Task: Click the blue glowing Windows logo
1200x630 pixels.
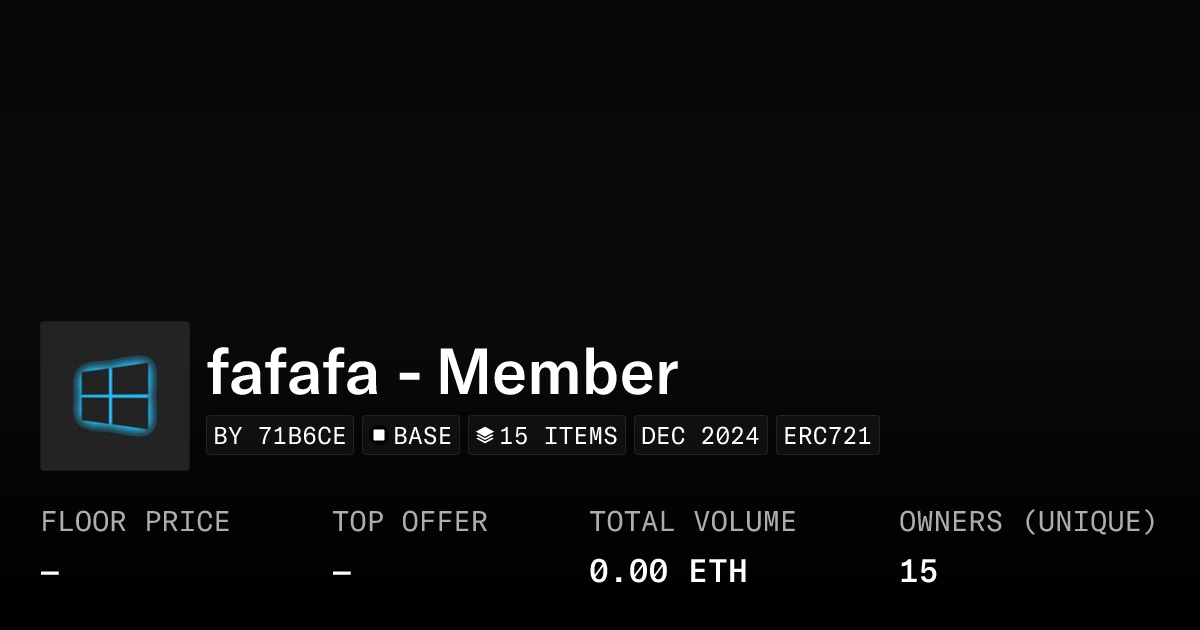Action: (115, 395)
